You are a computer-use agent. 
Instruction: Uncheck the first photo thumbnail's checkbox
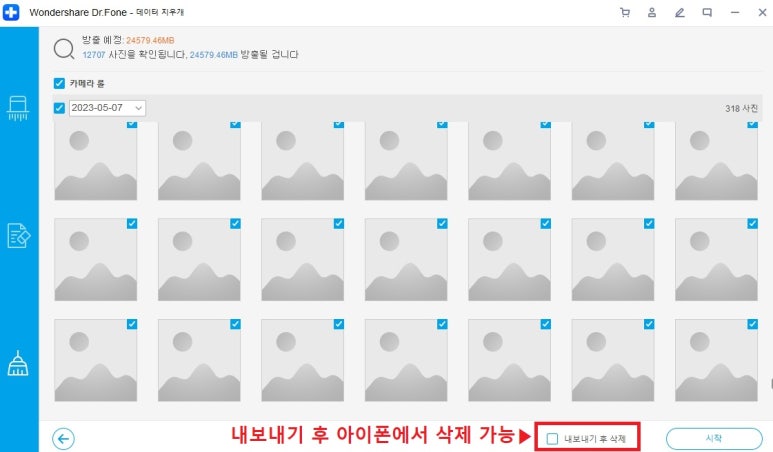tap(132, 124)
